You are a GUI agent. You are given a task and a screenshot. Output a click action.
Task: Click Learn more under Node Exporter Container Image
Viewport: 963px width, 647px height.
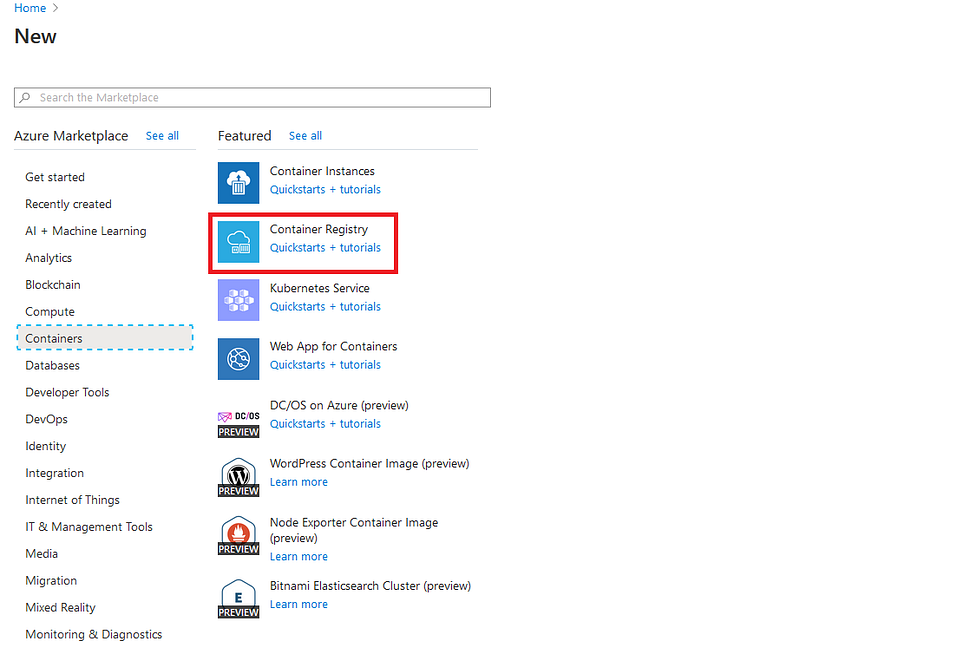(298, 557)
